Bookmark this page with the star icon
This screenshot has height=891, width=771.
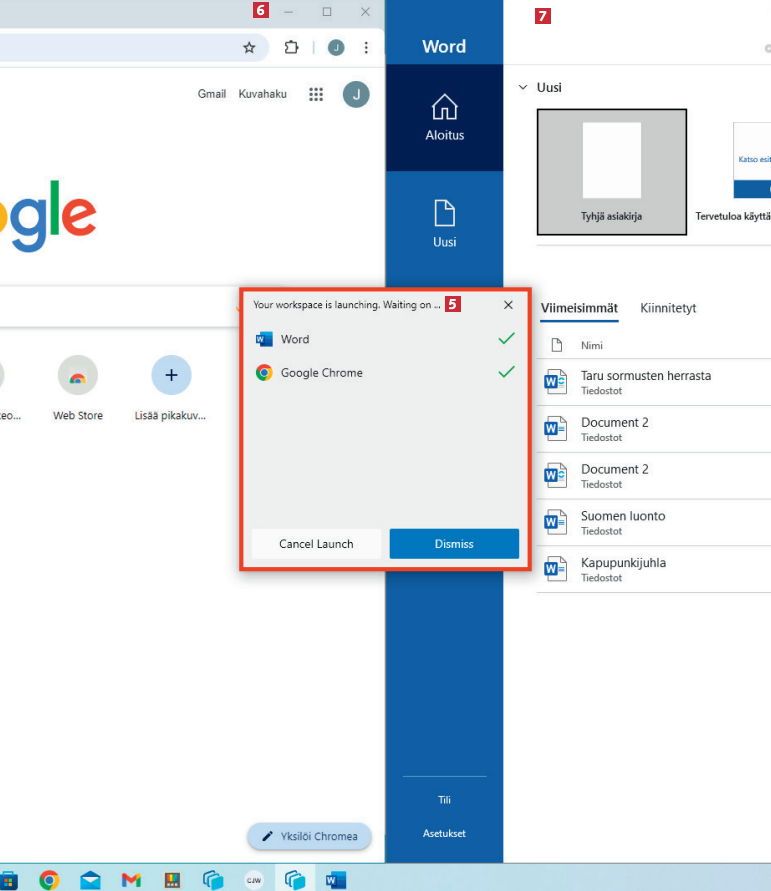tap(249, 47)
